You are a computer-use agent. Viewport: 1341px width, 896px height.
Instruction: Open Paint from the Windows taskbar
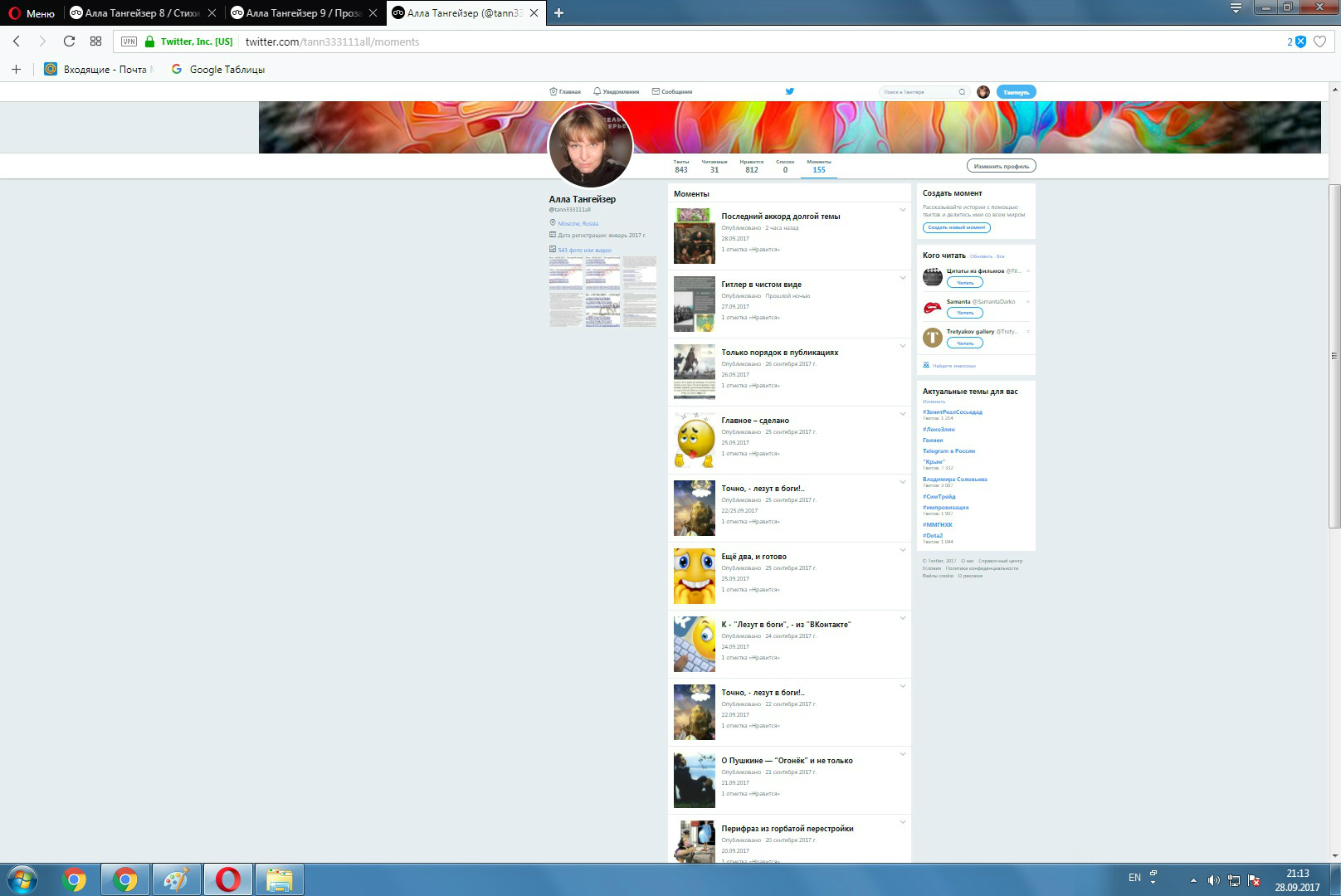click(x=176, y=879)
